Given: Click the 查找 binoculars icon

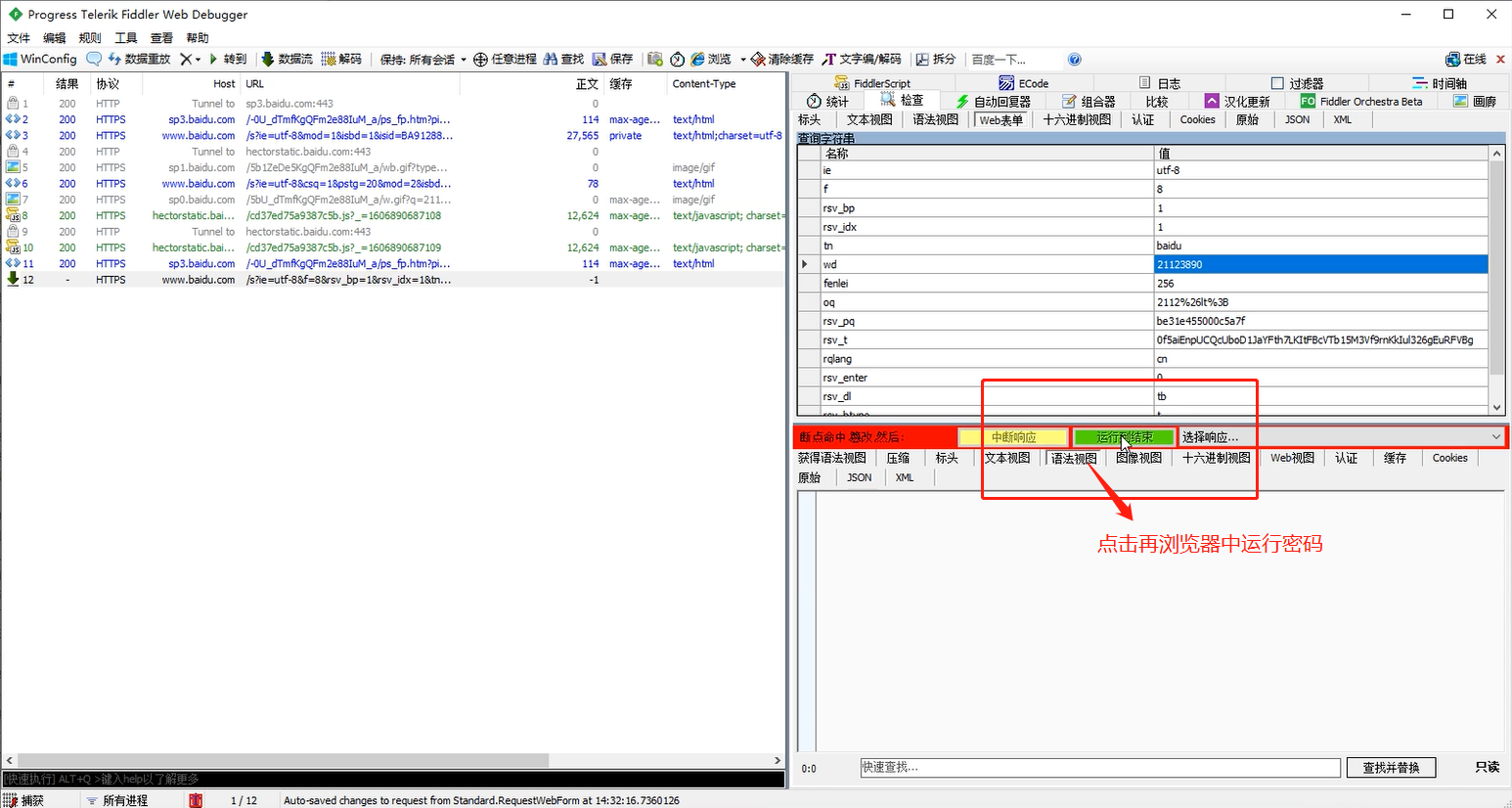Looking at the screenshot, I should (551, 59).
